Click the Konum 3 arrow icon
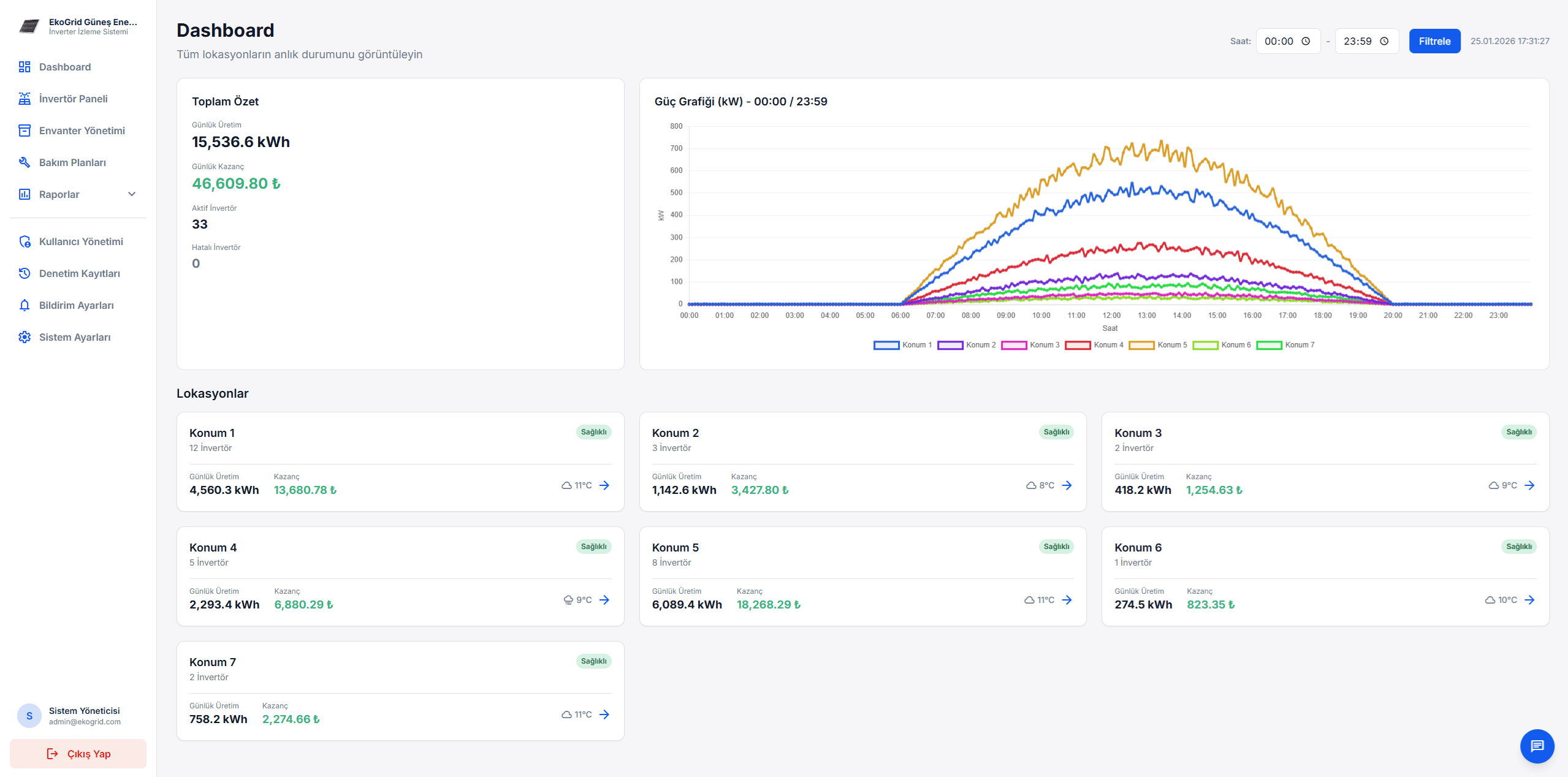Viewport: 1568px width, 777px height. click(1529, 485)
